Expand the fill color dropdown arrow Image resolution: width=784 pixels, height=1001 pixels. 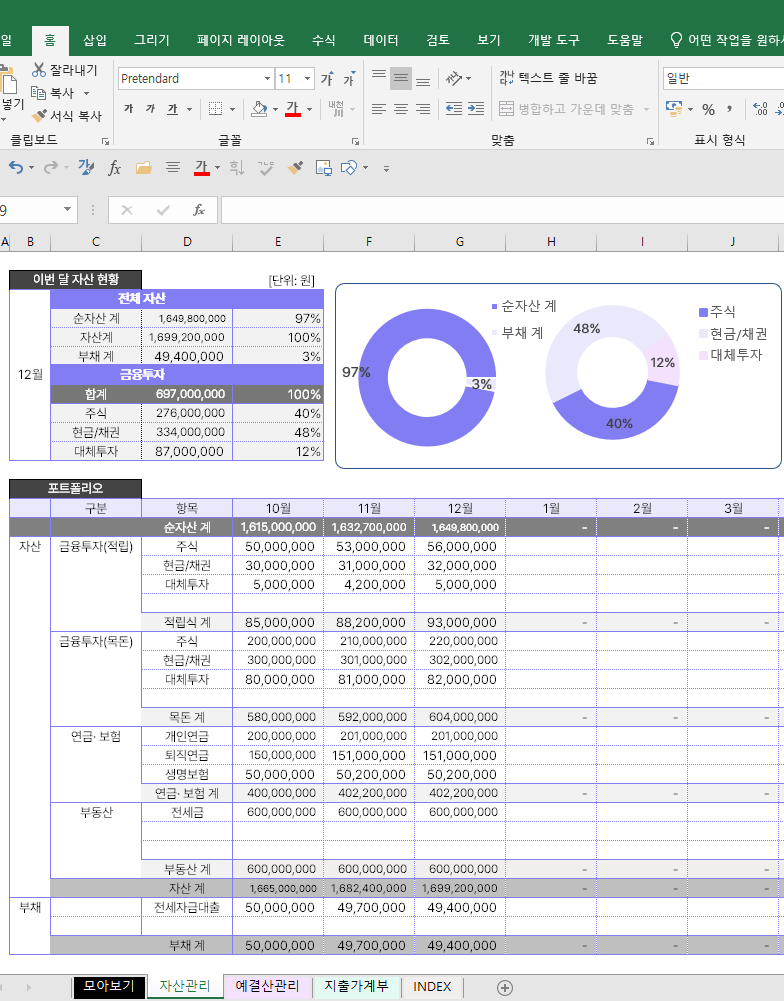coord(275,109)
